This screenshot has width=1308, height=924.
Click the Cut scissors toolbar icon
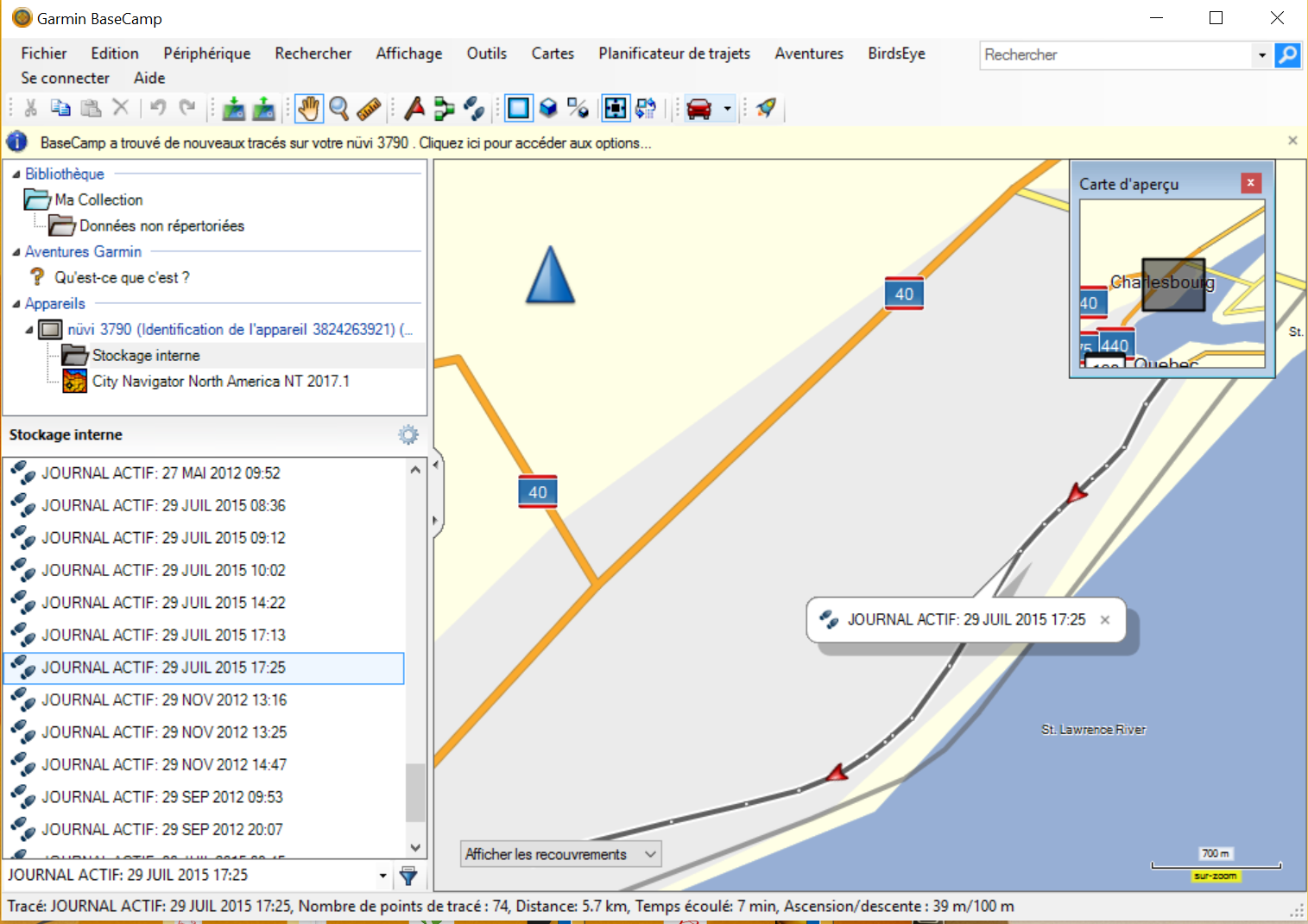point(30,108)
